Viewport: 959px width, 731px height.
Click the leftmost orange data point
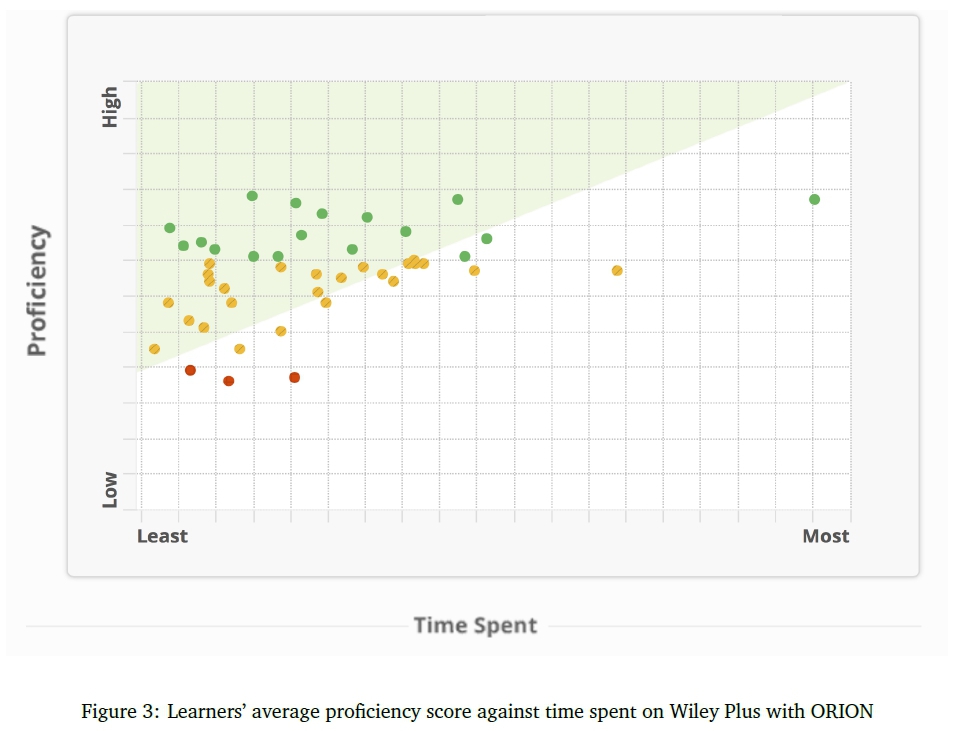tap(154, 349)
